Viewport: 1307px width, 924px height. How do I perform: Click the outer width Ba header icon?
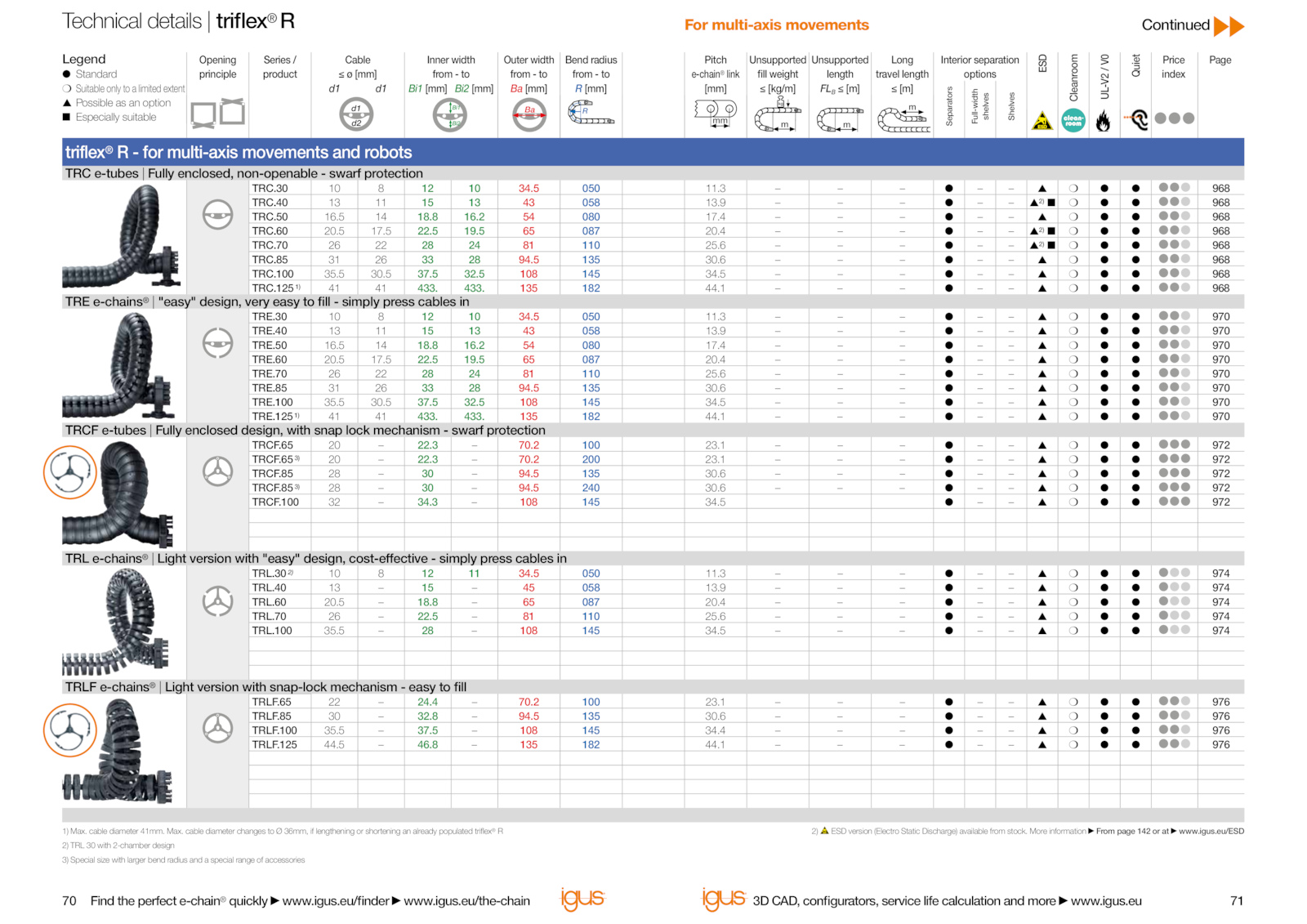(529, 114)
